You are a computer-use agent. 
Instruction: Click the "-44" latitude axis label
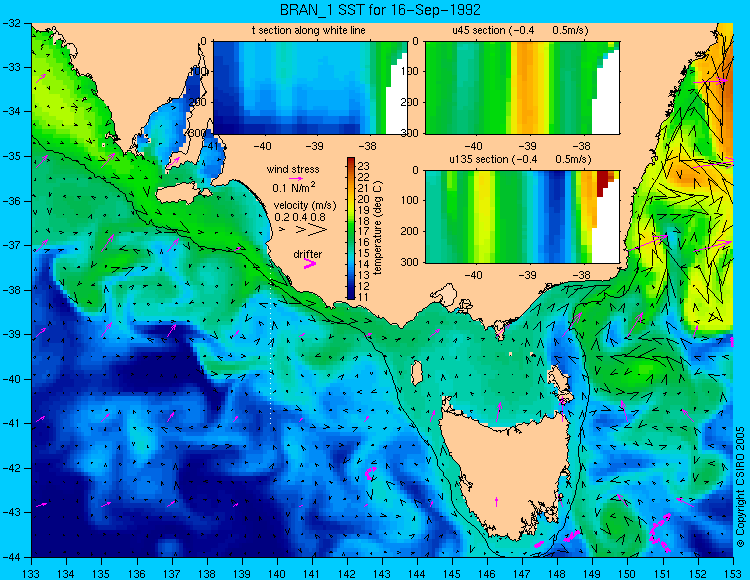click(x=11, y=557)
